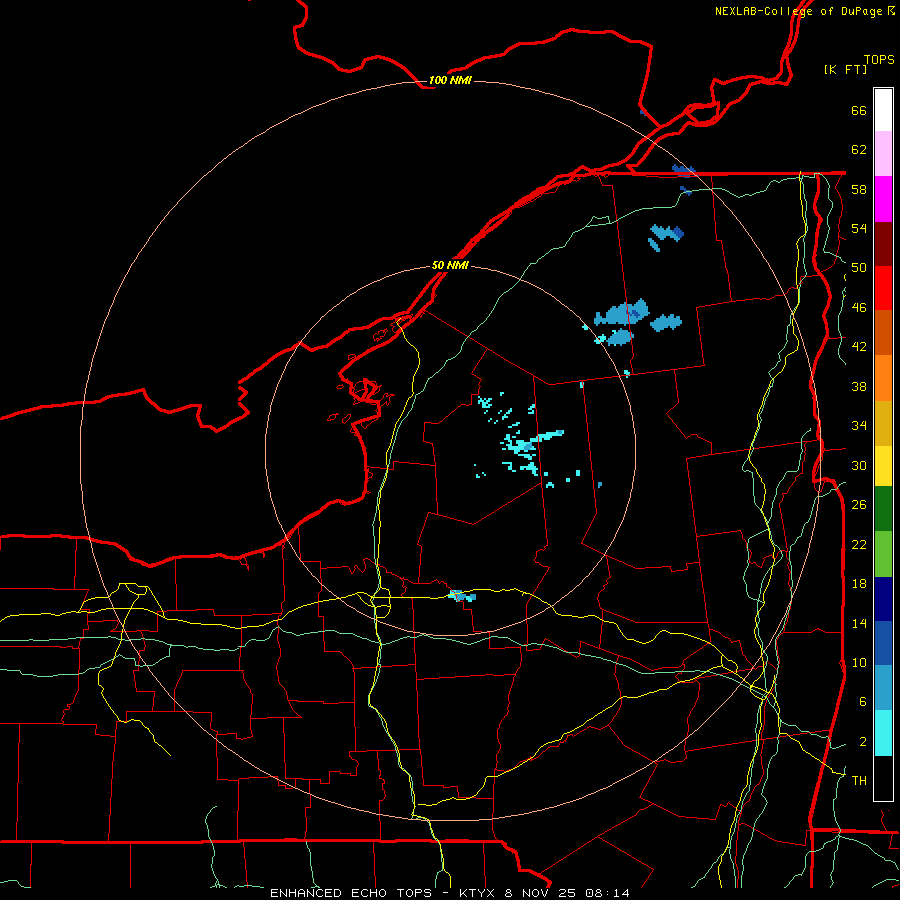Pick the dark navy legend swatch
900x900 pixels.
point(883,599)
